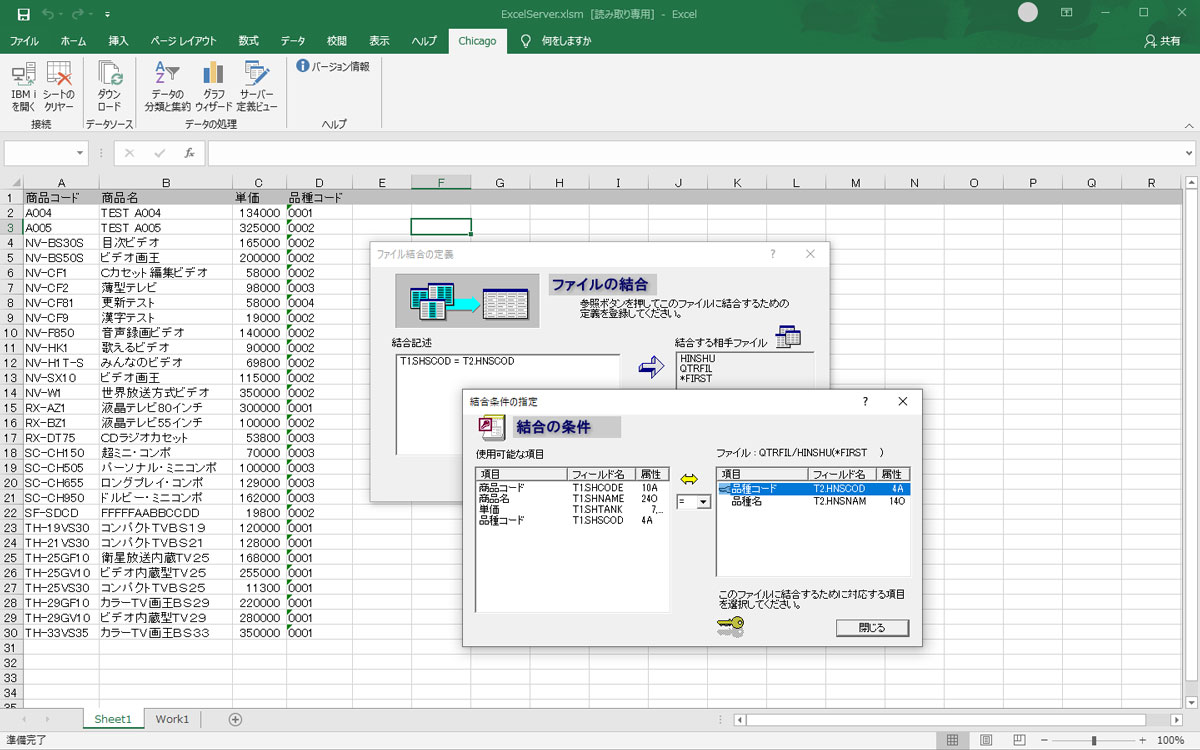The height and width of the screenshot is (750, 1200).
Task: Click cell A2 containing A004
Action: (x=61, y=213)
